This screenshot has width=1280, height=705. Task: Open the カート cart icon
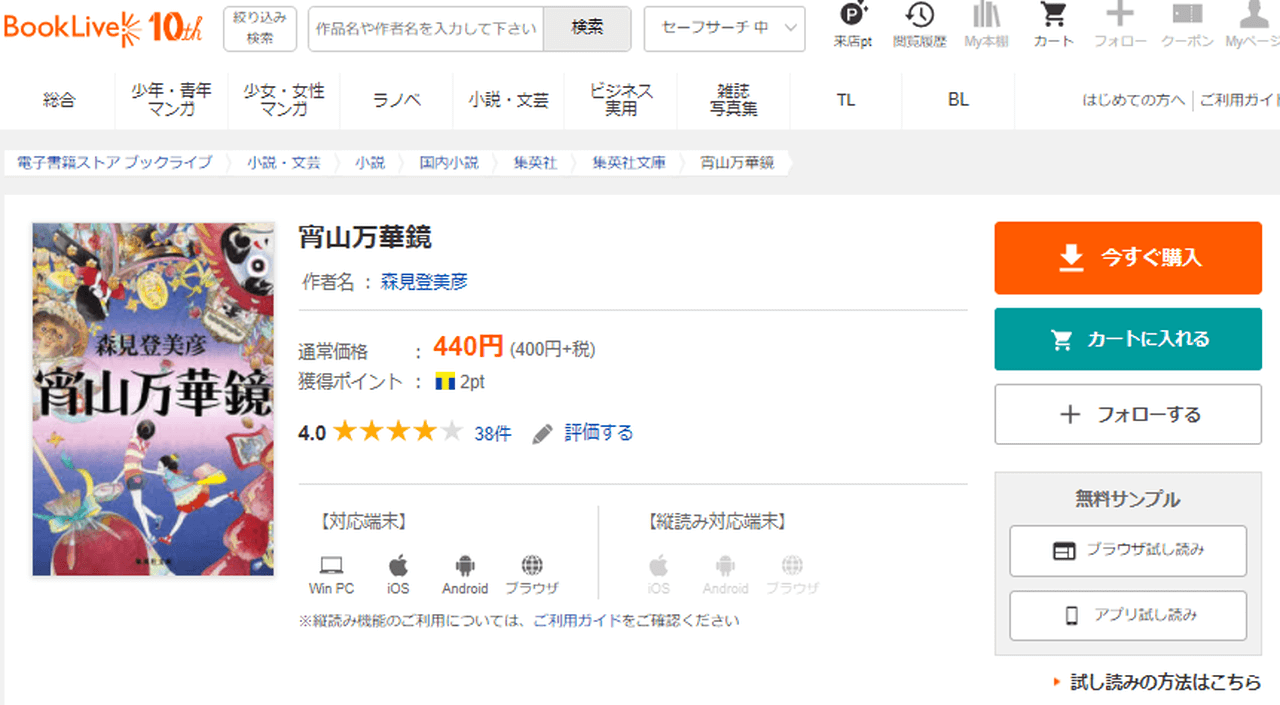tap(1053, 24)
